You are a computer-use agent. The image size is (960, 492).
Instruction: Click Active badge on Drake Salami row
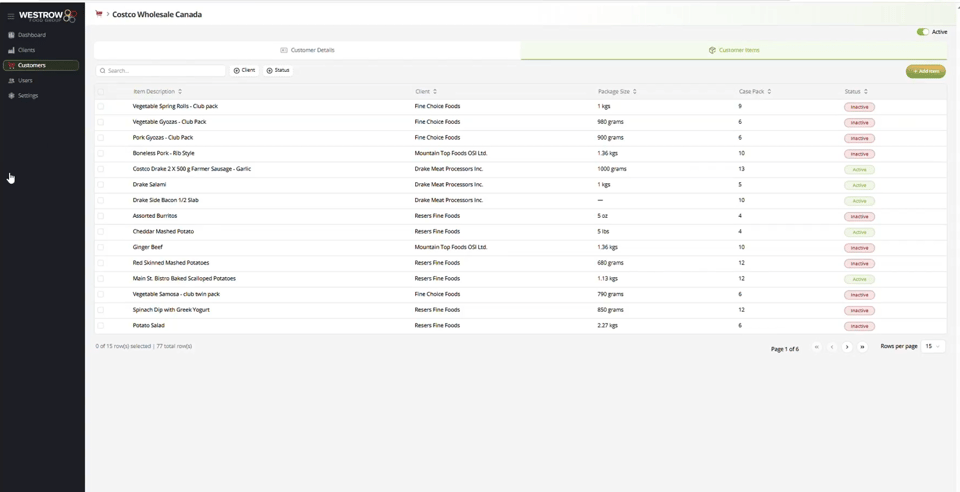[x=859, y=185]
